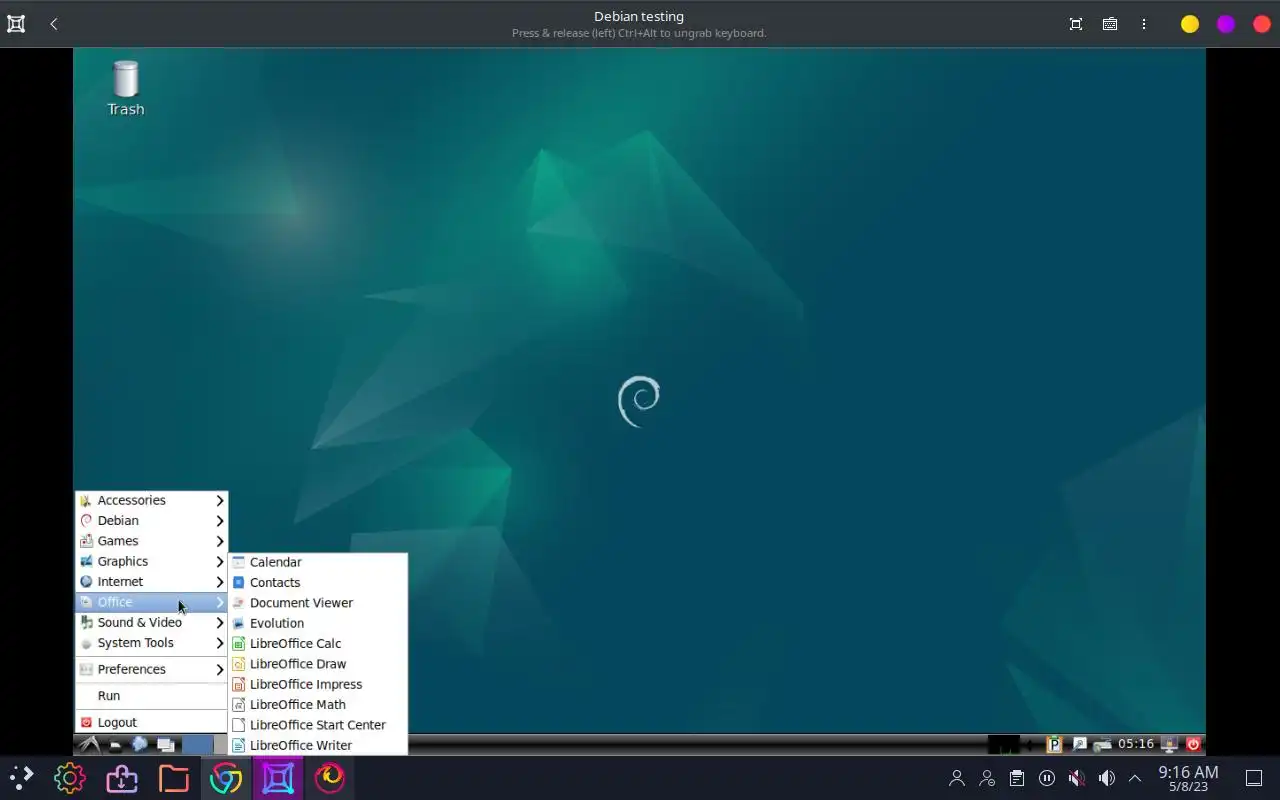Show hidden tray icons with the arrow
Screen dimensions: 1280x800
(1135, 778)
